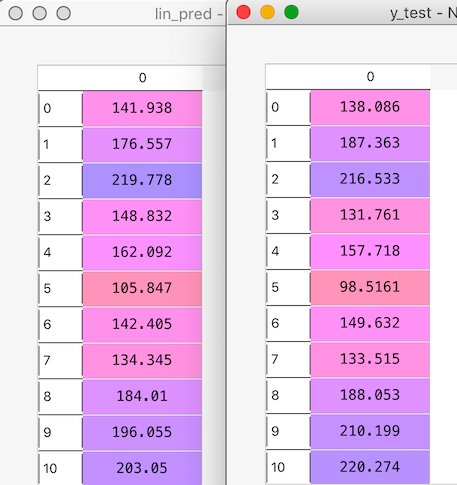Select row header 3 in y_test table
Viewport: 457px width, 485px height.
click(x=288, y=215)
